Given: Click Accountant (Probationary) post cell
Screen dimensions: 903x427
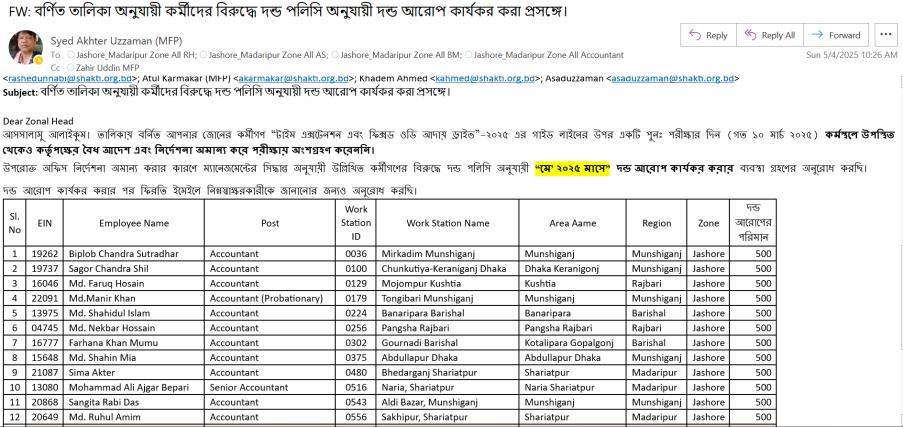Looking at the screenshot, I should tap(270, 298).
